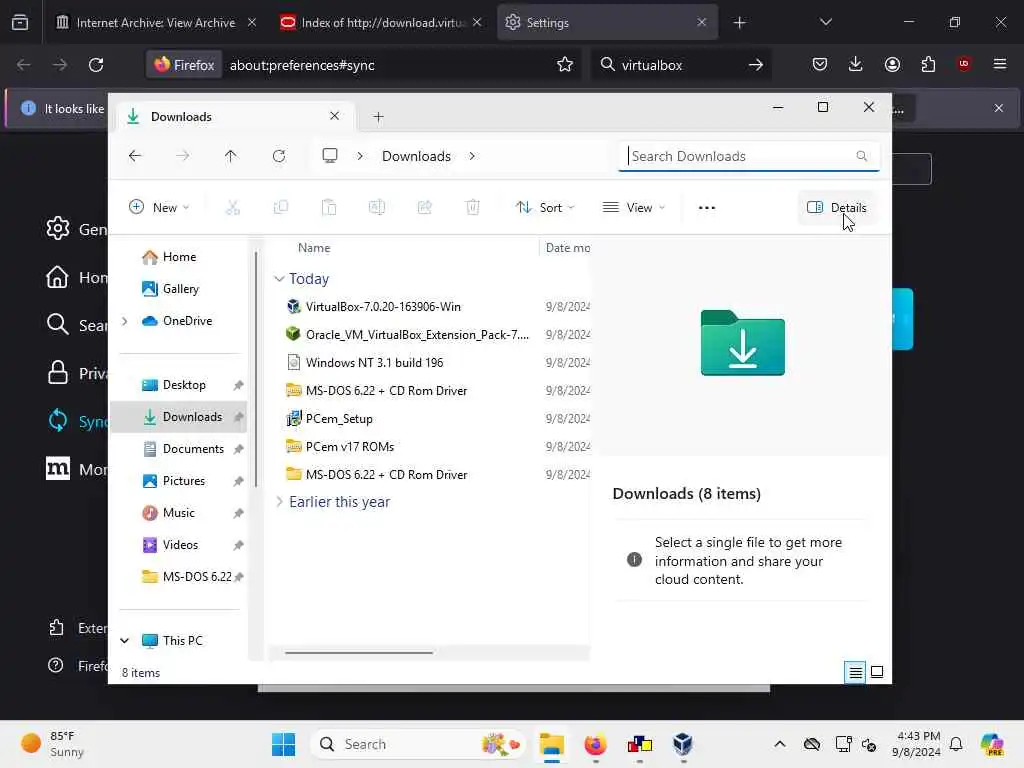Click the Rename icon in Explorer toolbar
This screenshot has width=1024, height=768.
[377, 208]
